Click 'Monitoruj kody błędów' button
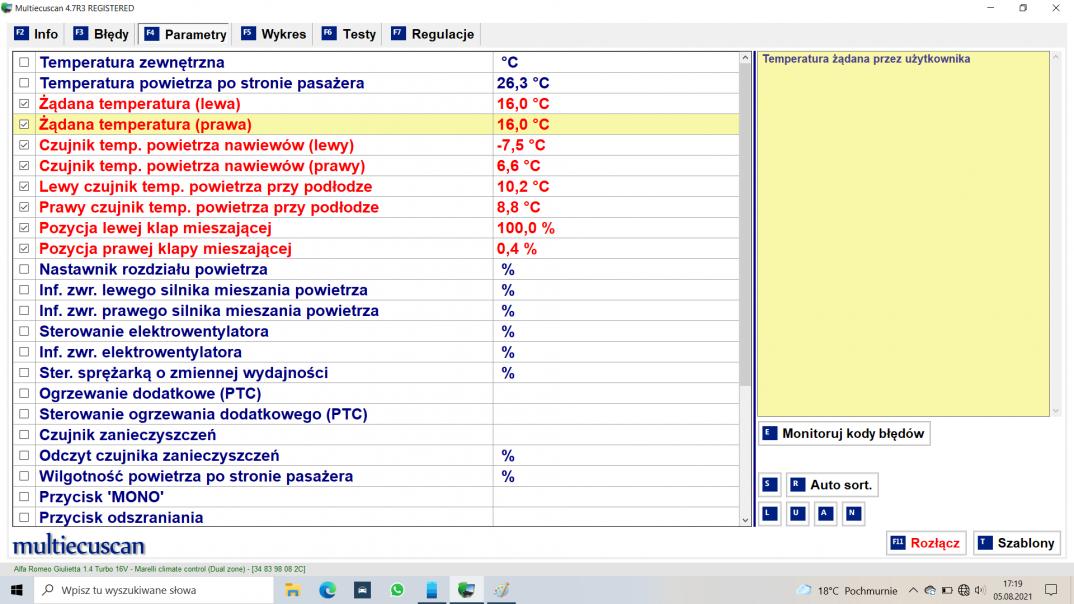This screenshot has height=604, width=1074. [x=843, y=434]
